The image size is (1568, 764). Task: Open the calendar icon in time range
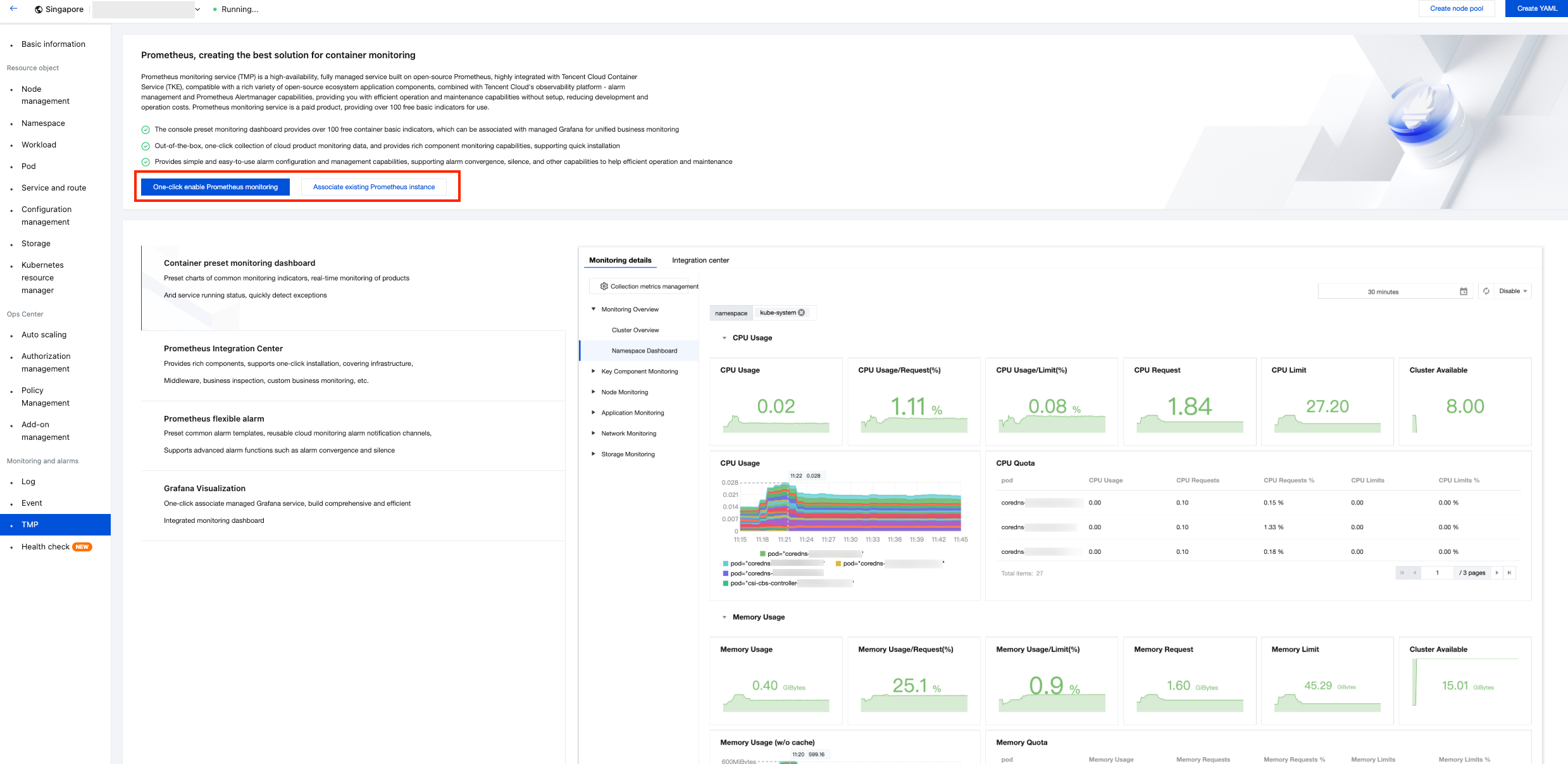pyautogui.click(x=1464, y=292)
